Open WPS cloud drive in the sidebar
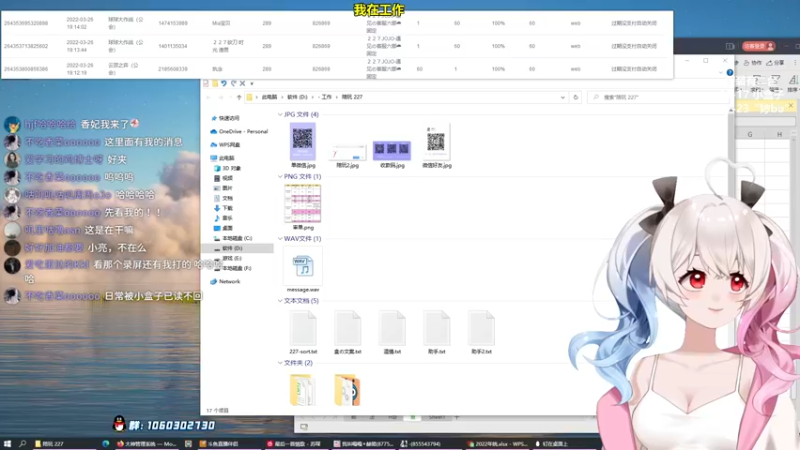800x450 pixels. coord(225,144)
